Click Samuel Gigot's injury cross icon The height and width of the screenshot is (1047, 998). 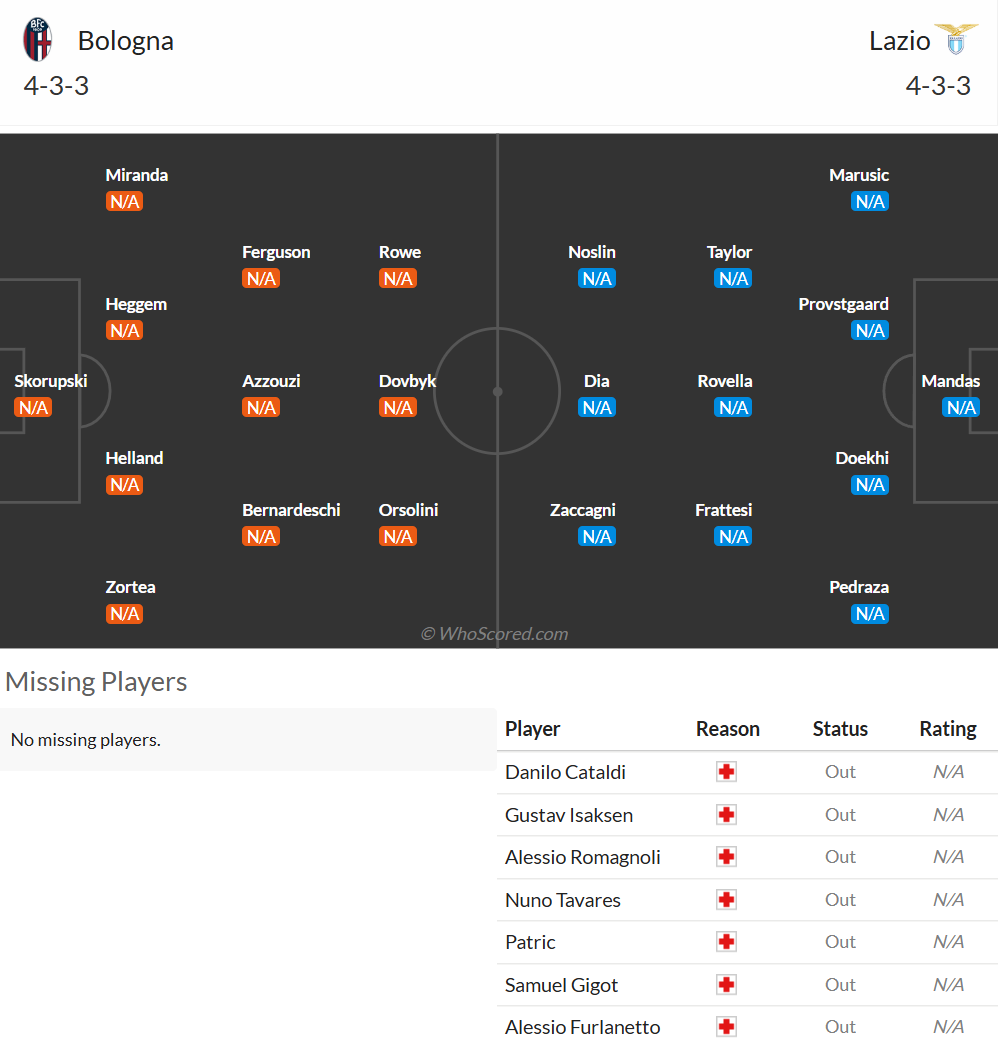pos(726,984)
